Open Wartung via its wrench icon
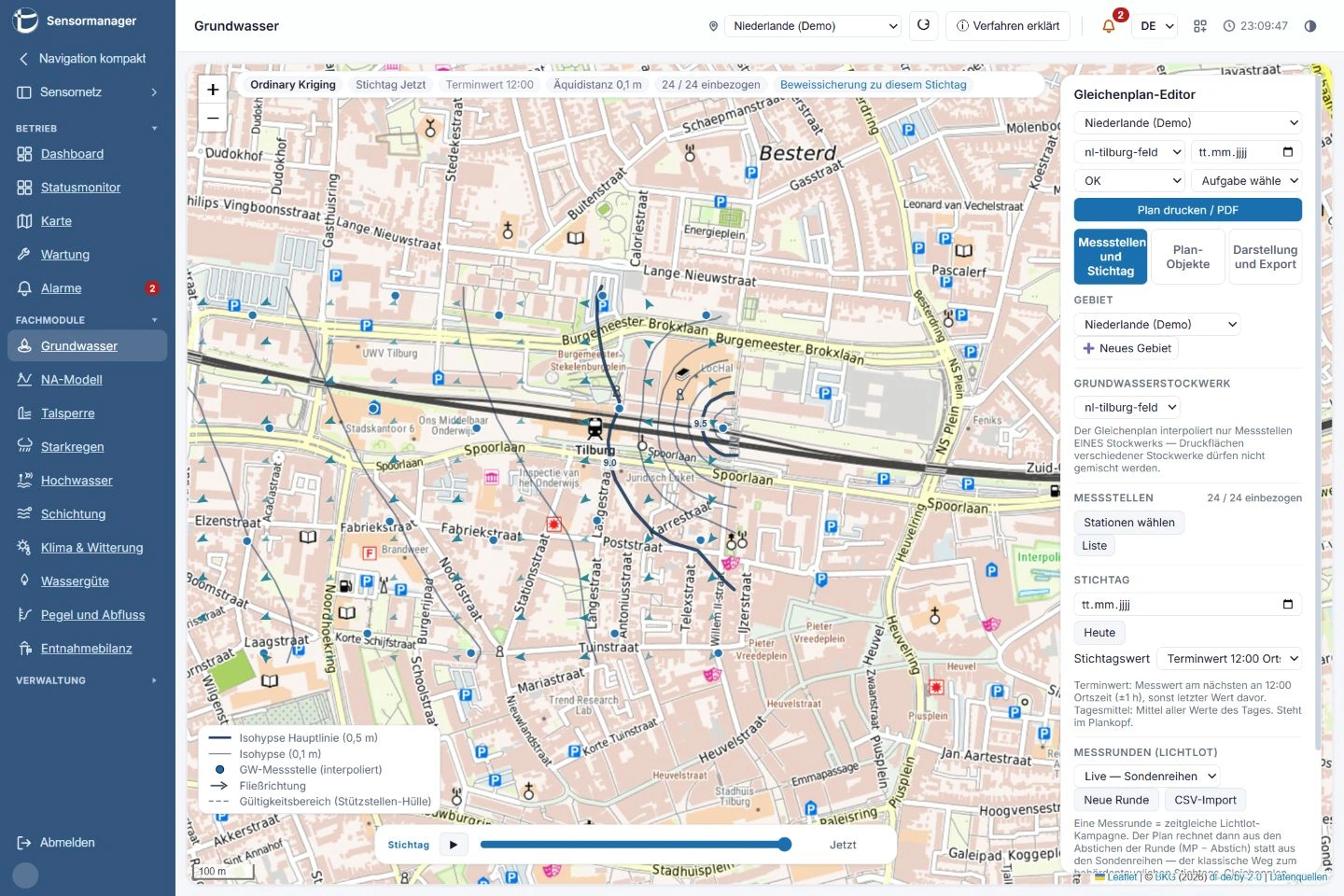 point(24,255)
